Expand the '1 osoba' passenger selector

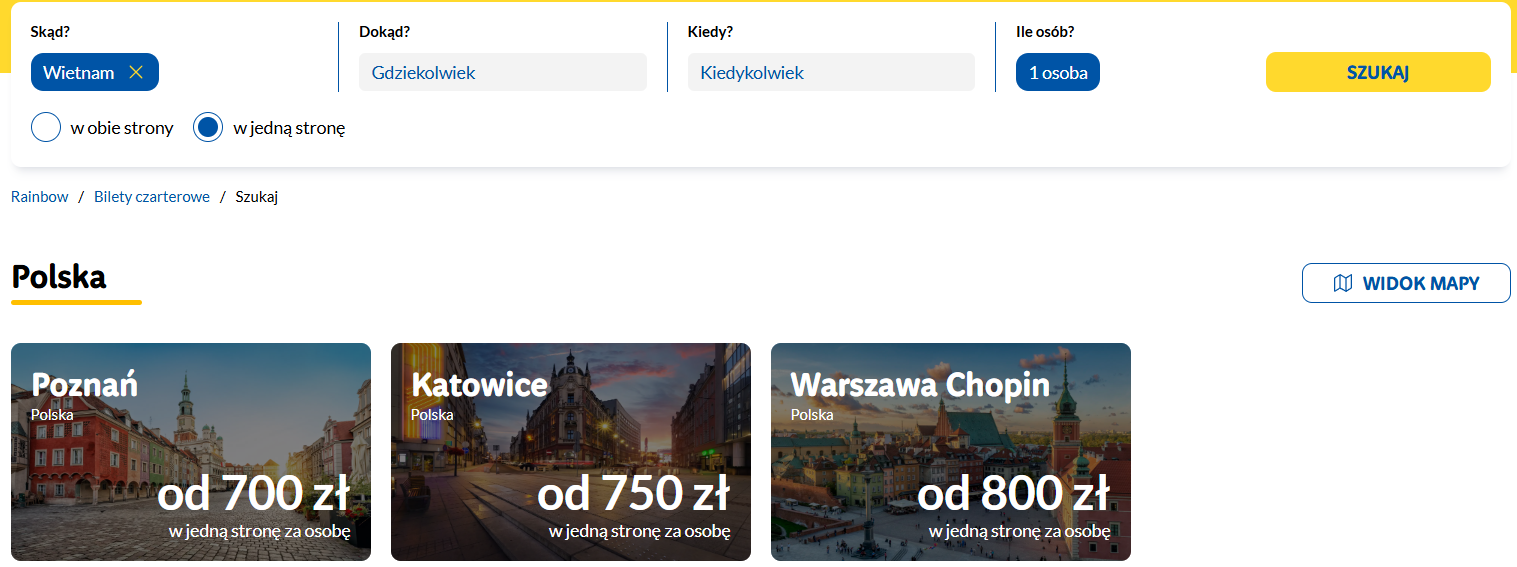click(1058, 72)
